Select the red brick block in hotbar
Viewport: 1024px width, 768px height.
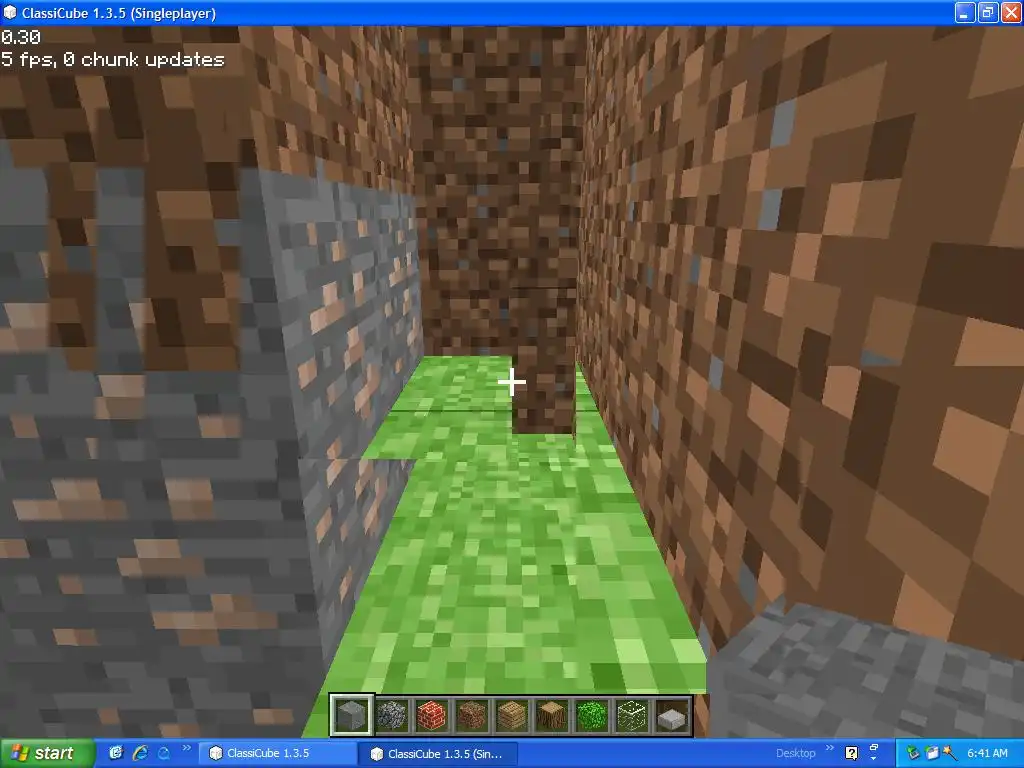pyautogui.click(x=432, y=716)
